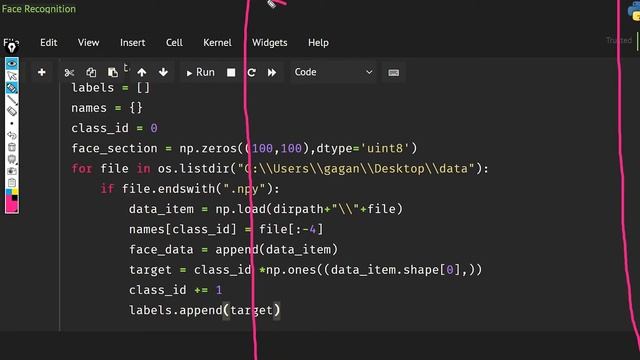Screen dimensions: 640x360
Task: Click the 'data_item = np.load' line
Action: (266, 209)
